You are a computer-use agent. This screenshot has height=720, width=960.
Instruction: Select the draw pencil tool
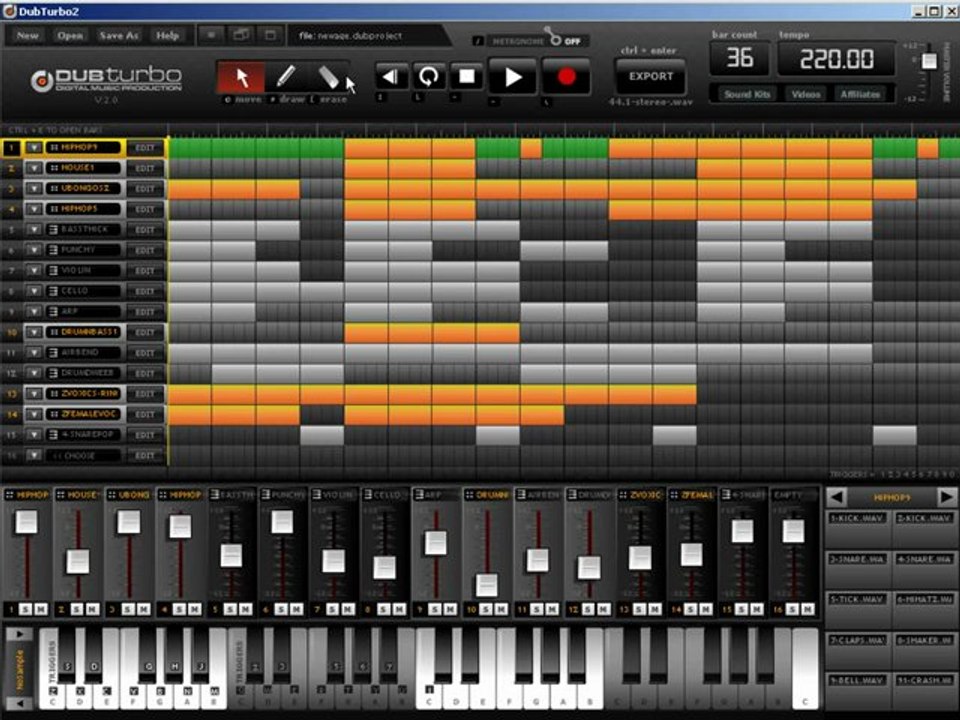[286, 77]
